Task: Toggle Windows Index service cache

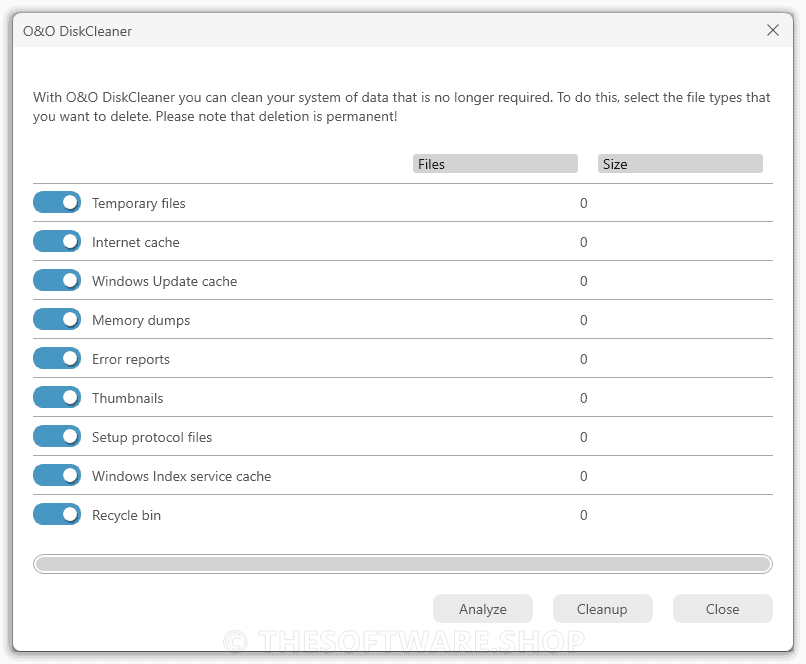Action: pos(57,476)
